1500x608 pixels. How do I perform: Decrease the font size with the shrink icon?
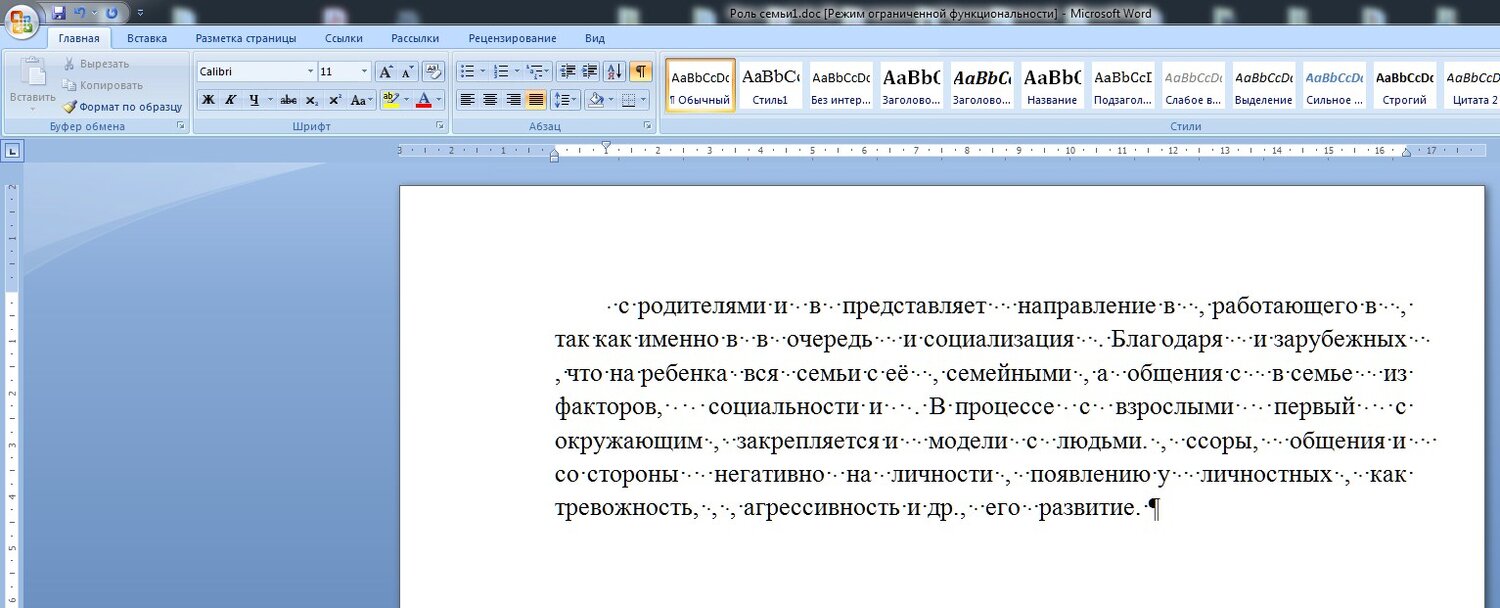pos(408,72)
